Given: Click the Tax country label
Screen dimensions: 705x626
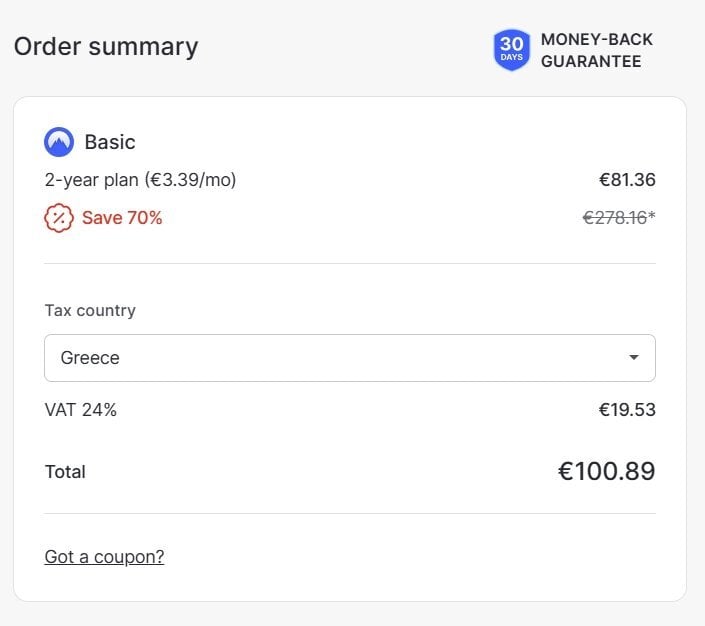Looking at the screenshot, I should (90, 311).
